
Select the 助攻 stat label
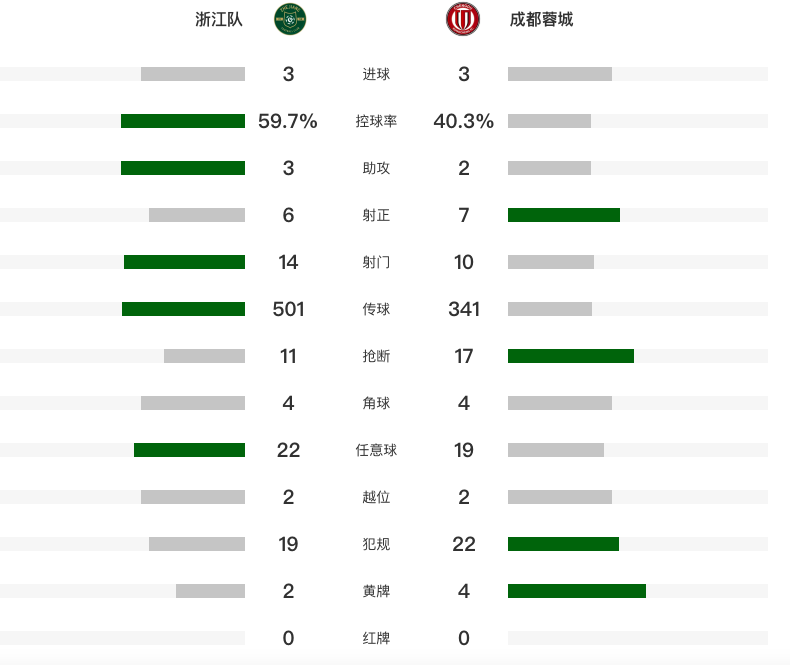[376, 168]
